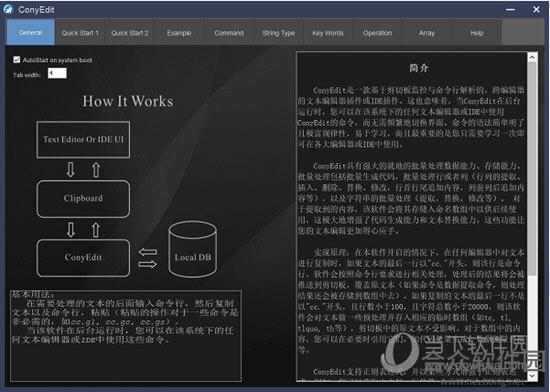Switch to the Quick Start 2 tab
The image size is (550, 392).
tap(130, 33)
